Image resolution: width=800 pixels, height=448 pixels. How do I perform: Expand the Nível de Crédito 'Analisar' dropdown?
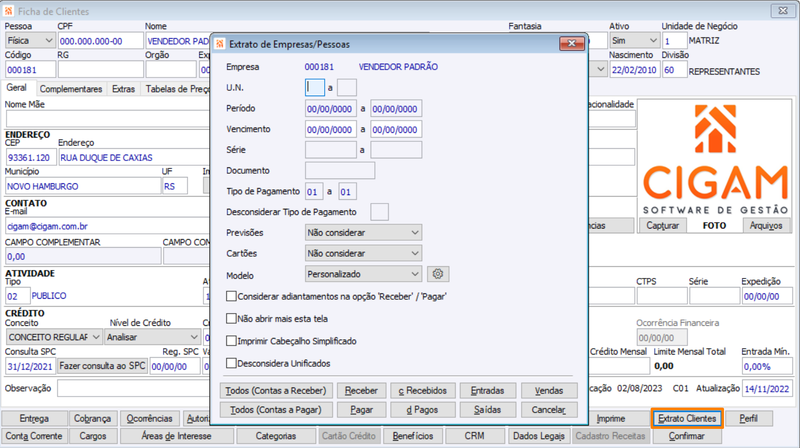152,337
